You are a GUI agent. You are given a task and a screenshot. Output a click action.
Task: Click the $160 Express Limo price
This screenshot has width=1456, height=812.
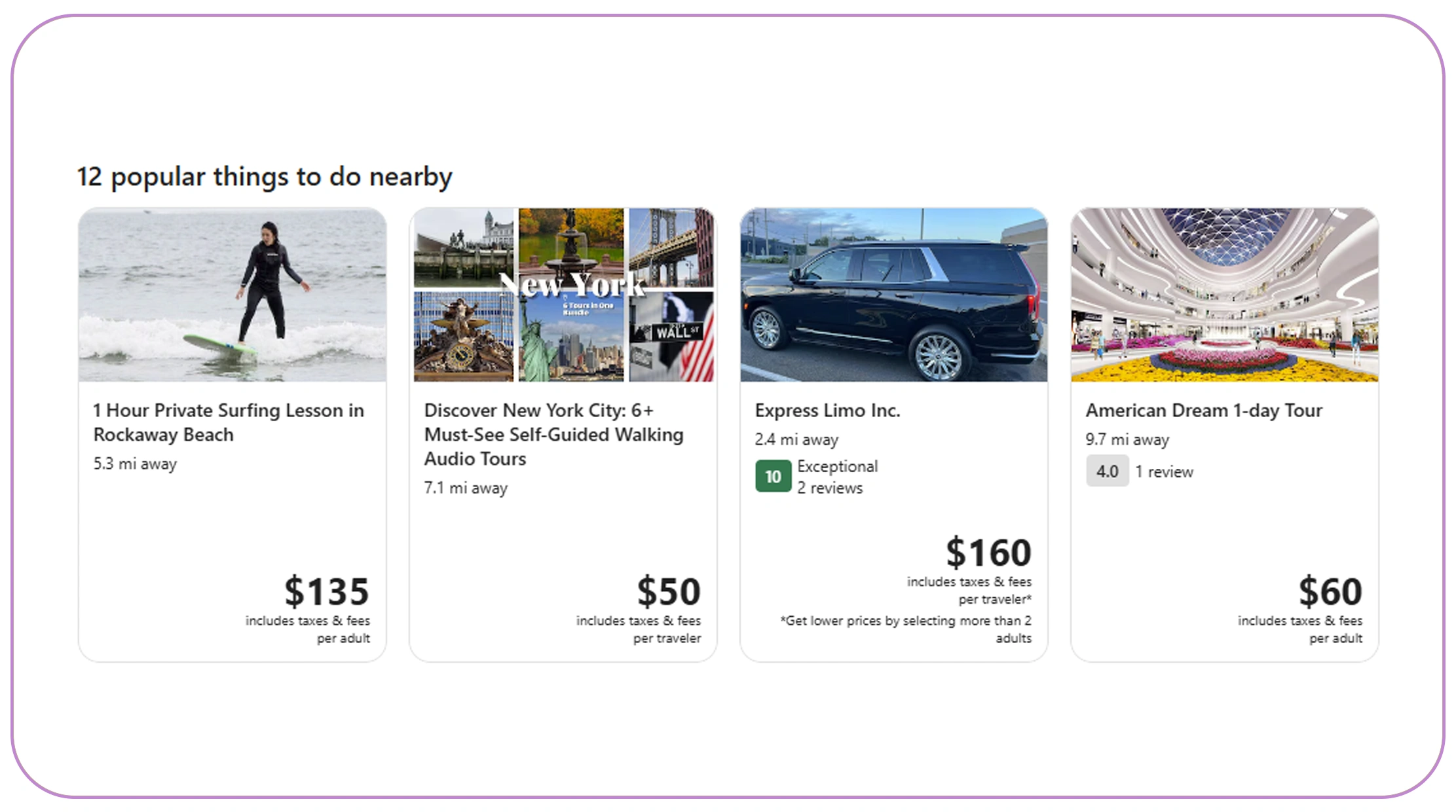click(988, 552)
